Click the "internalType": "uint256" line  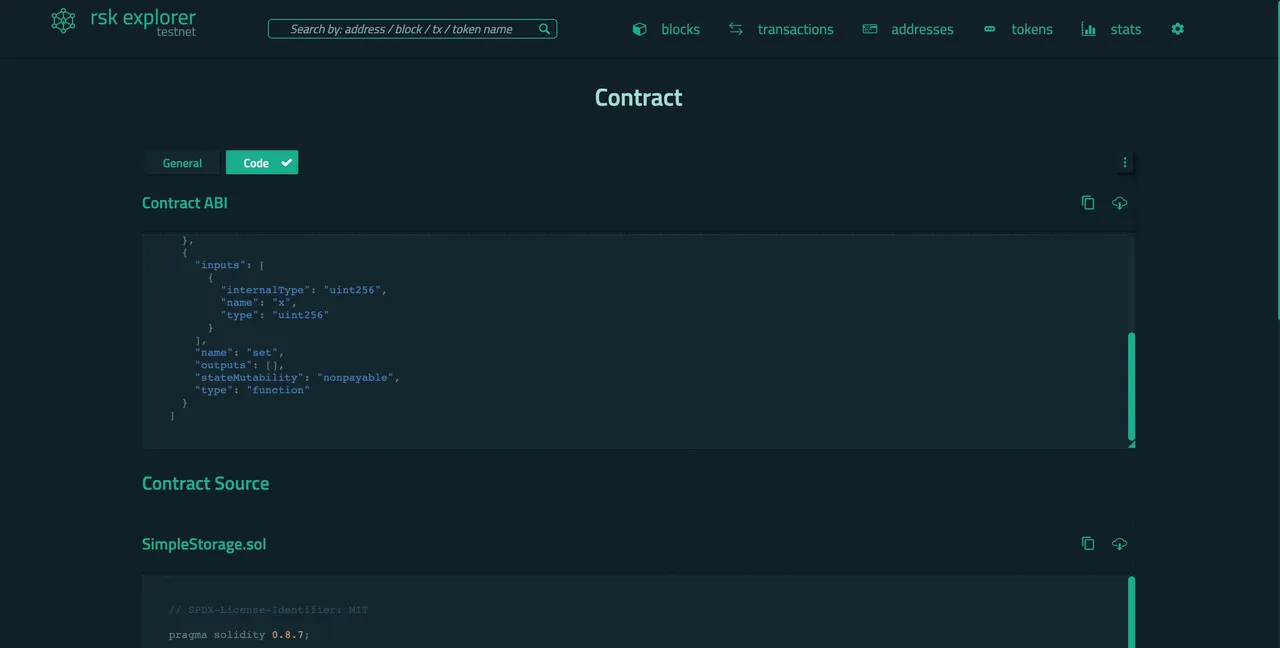(304, 290)
